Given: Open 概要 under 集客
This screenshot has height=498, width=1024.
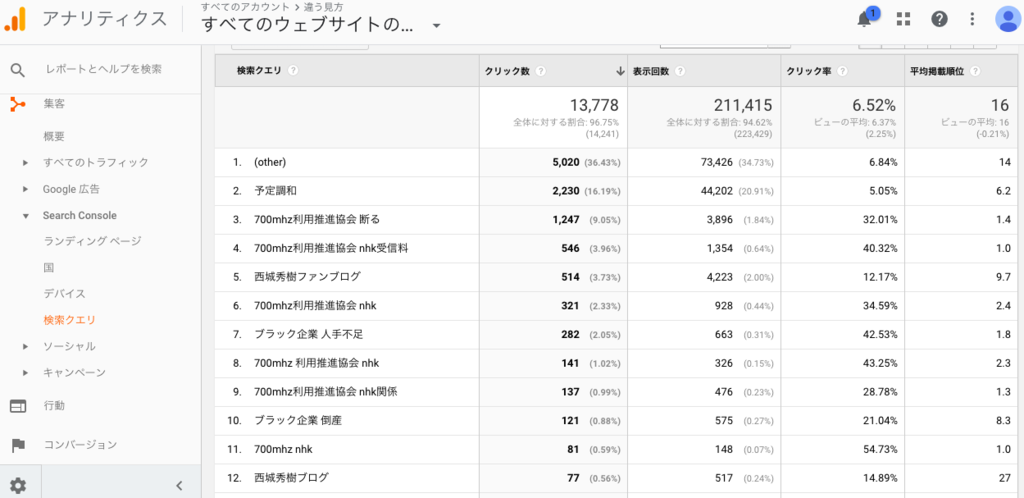Looking at the screenshot, I should tap(54, 136).
